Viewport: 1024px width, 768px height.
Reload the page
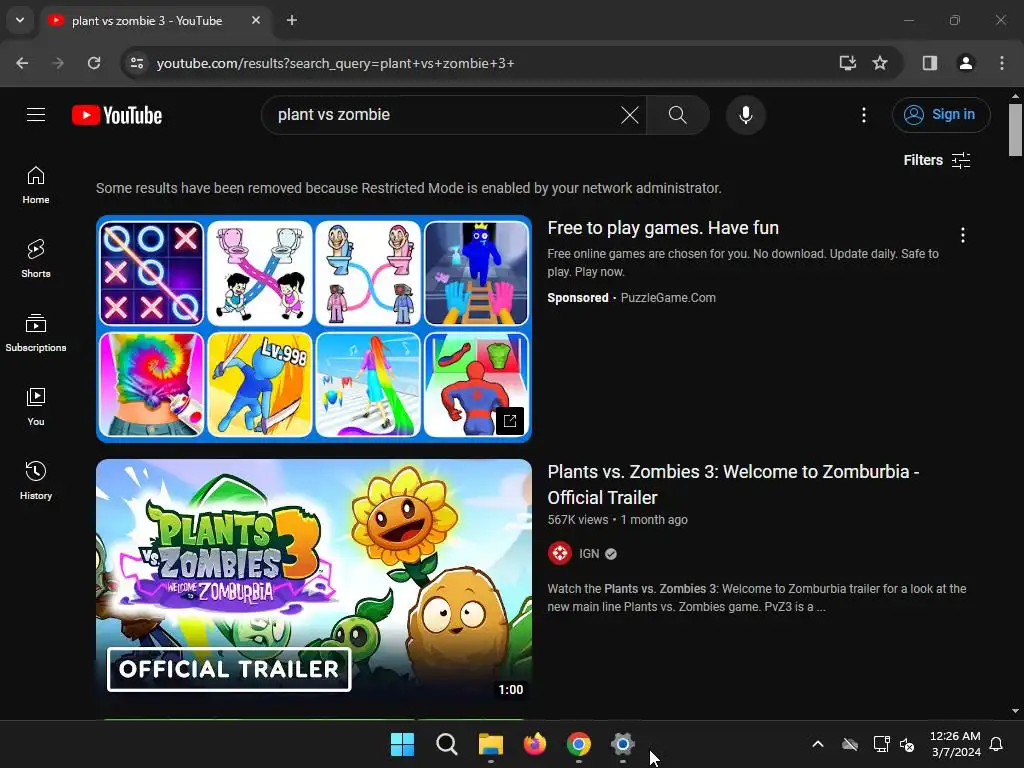pyautogui.click(x=94, y=63)
